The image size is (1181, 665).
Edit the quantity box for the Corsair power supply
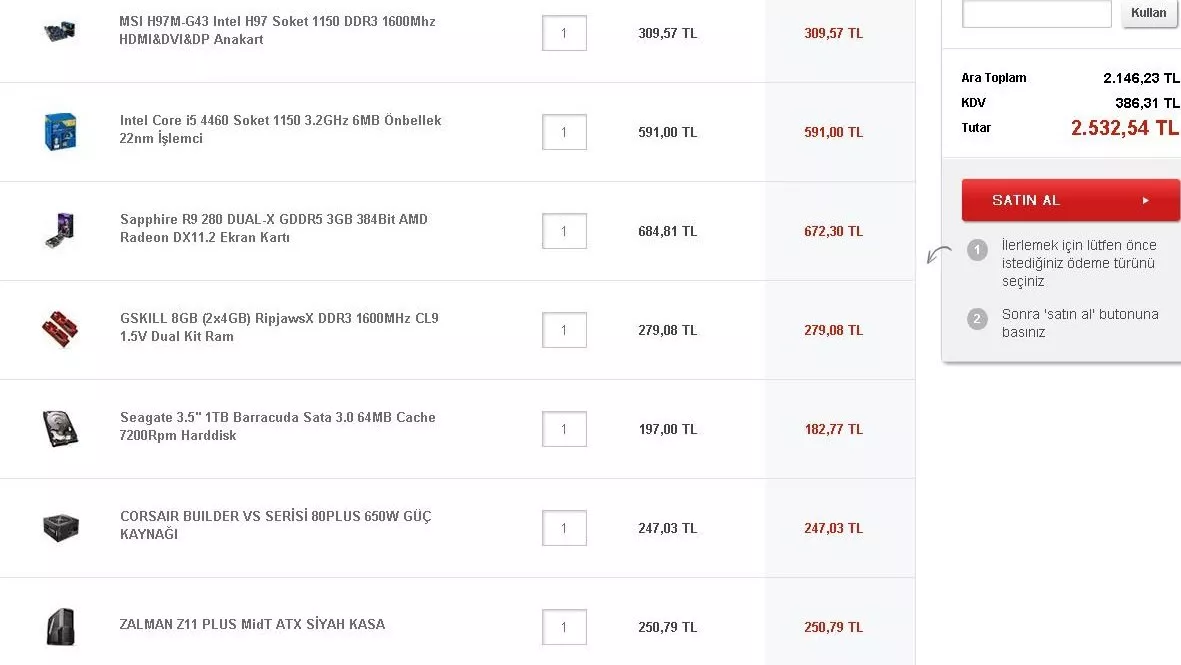point(564,528)
